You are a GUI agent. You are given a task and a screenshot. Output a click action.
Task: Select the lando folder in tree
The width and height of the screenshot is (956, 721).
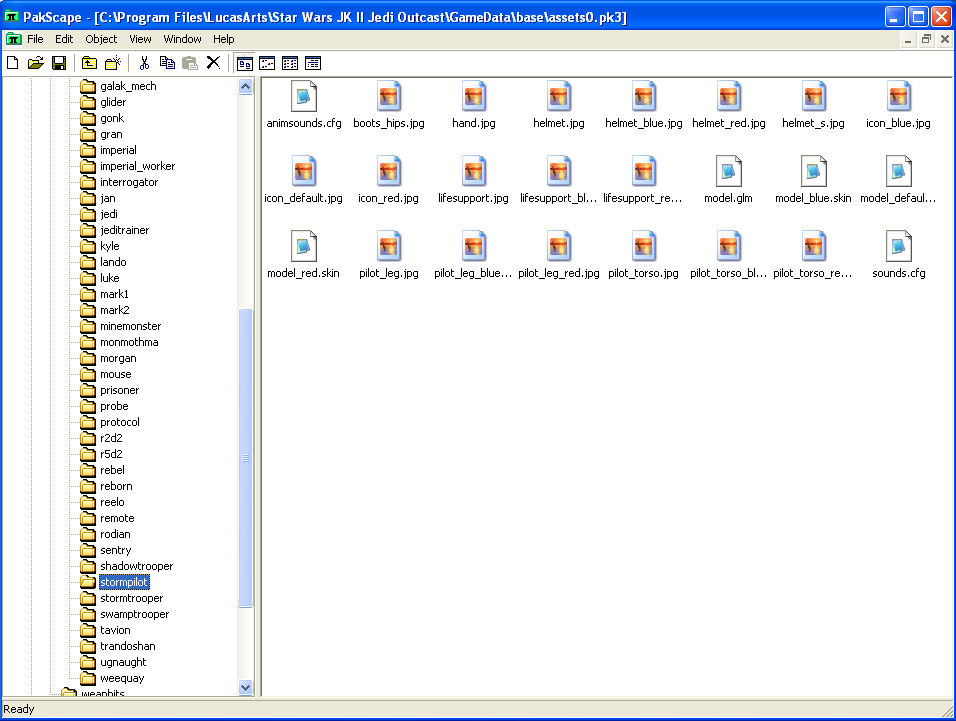113,262
